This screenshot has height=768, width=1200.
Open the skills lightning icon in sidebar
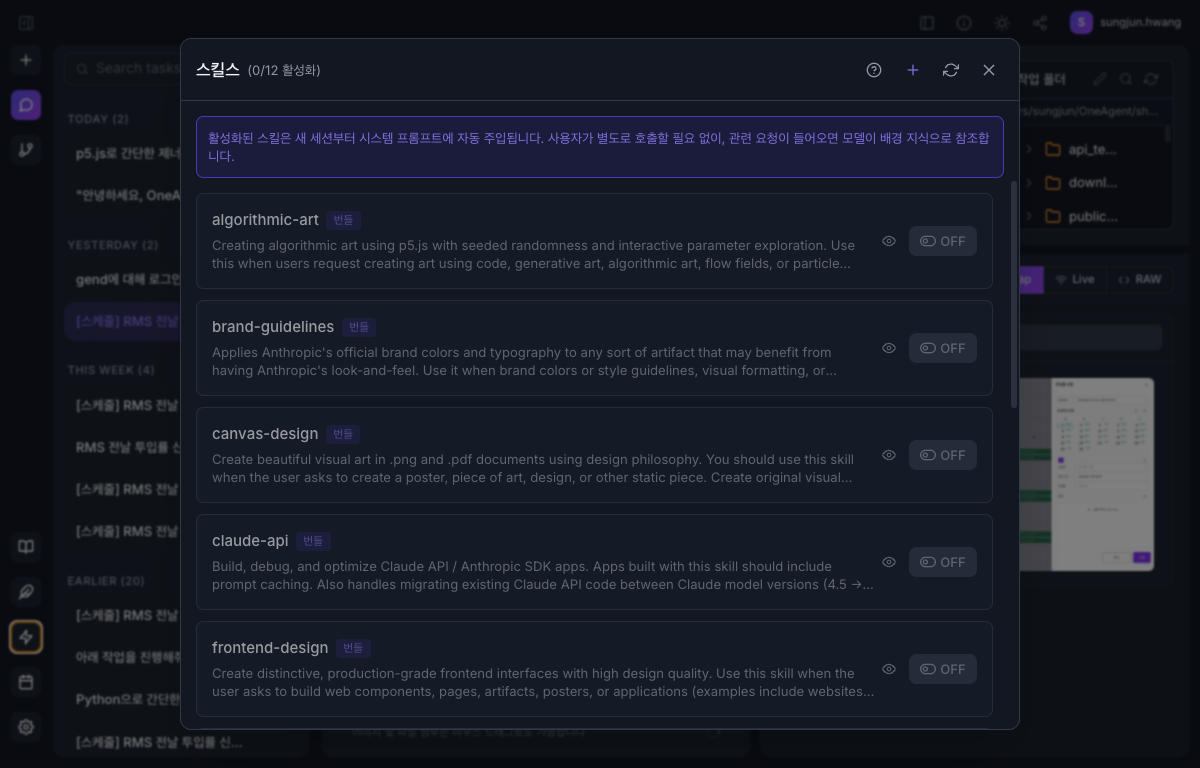point(26,637)
